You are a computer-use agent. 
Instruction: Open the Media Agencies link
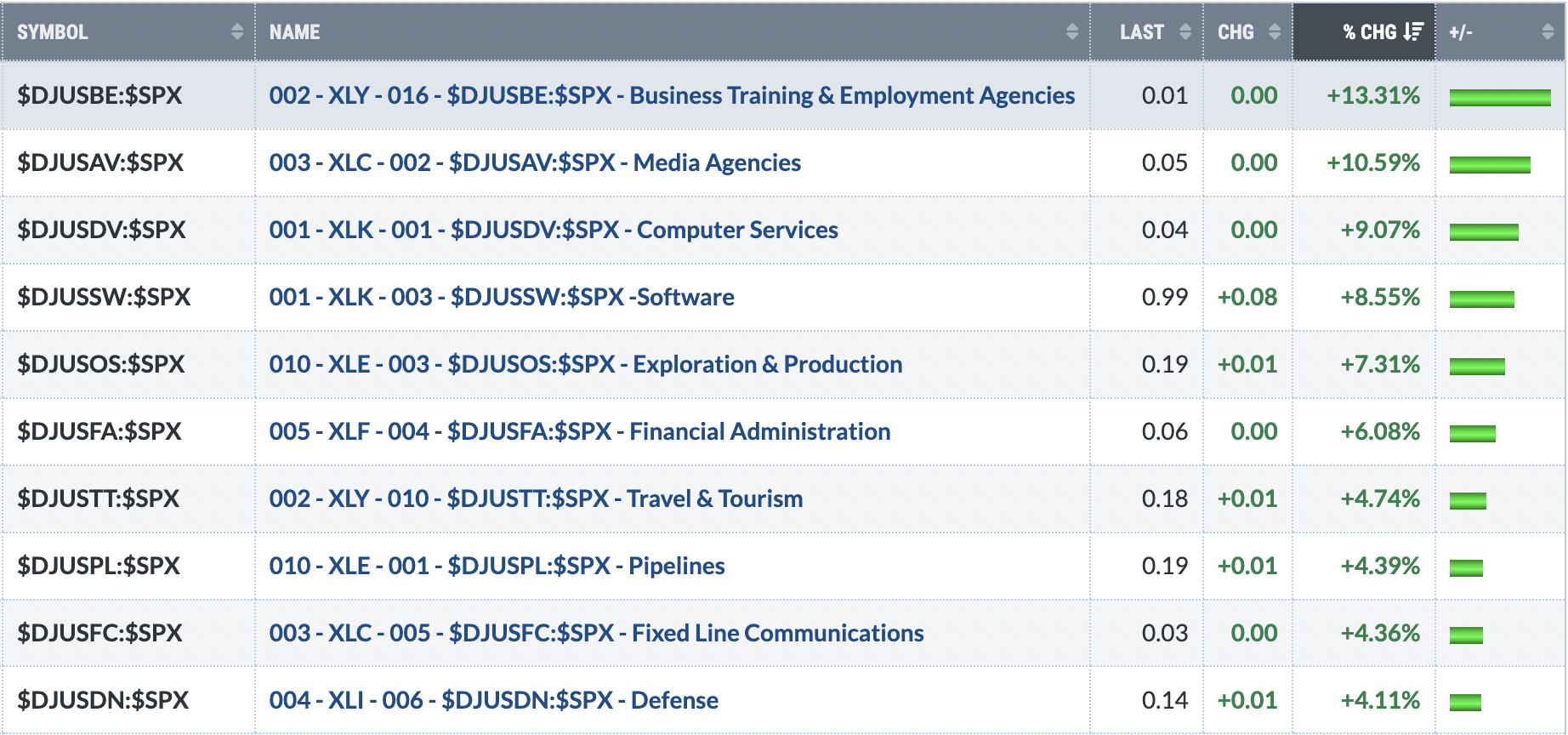tap(535, 162)
